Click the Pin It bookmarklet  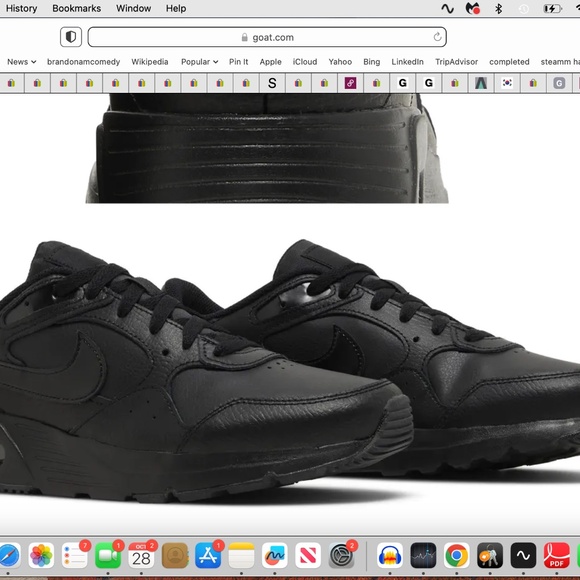point(239,62)
